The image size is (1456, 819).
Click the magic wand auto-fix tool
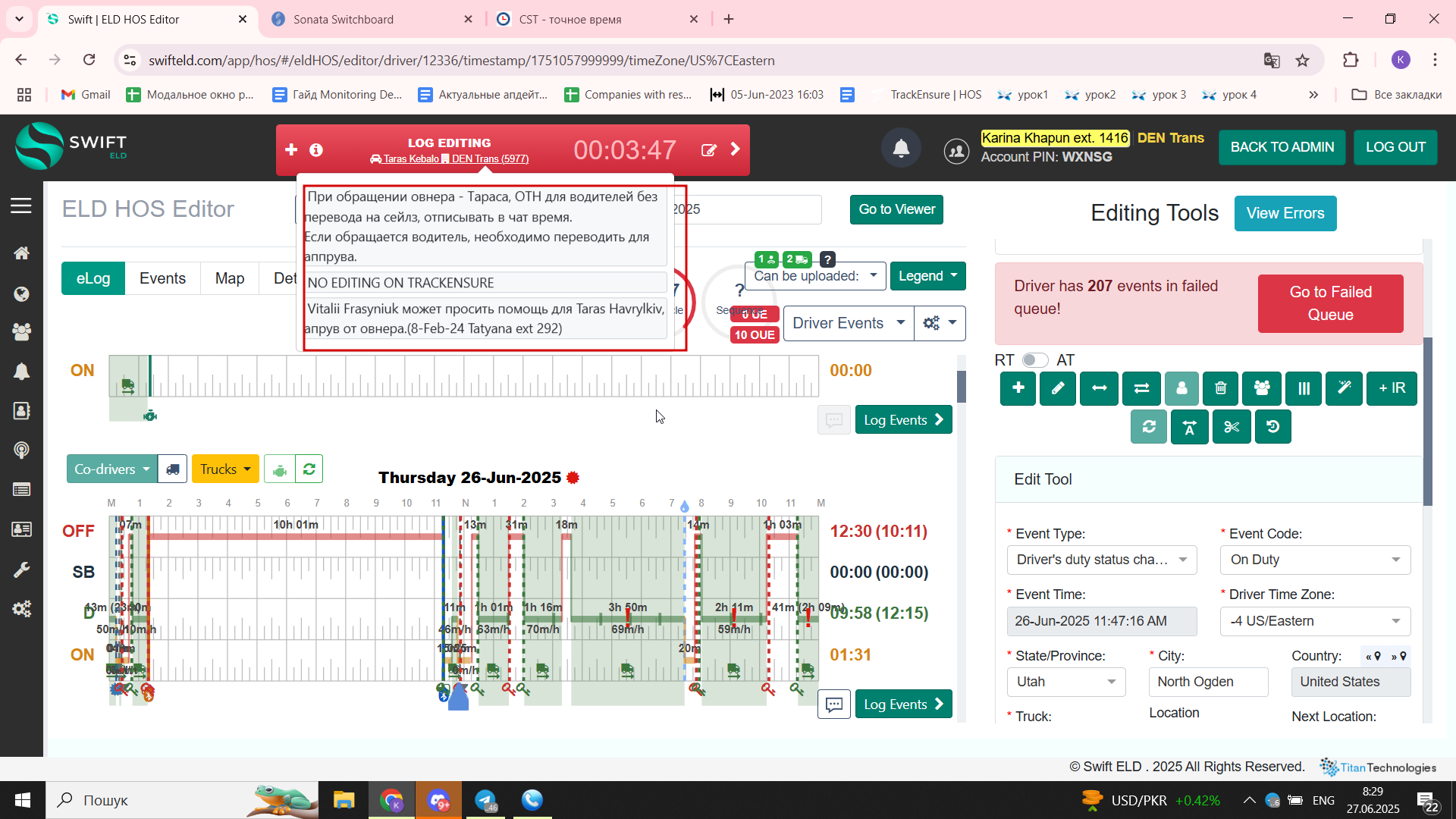(x=1344, y=388)
